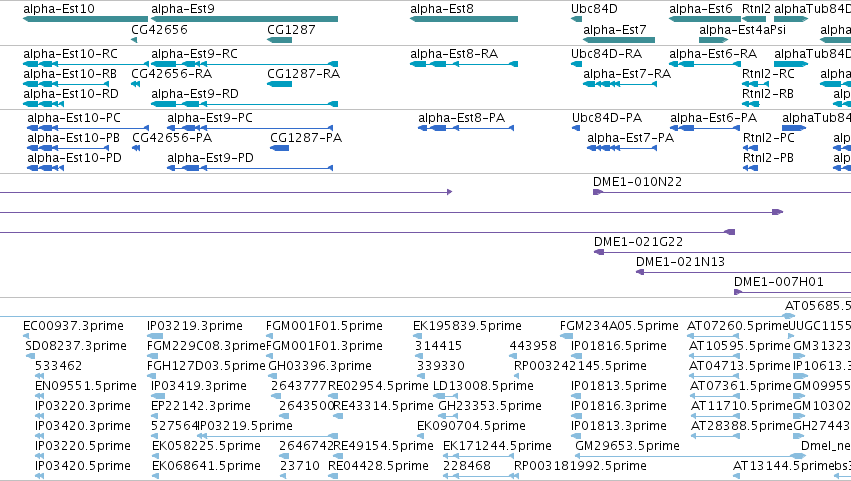The width and height of the screenshot is (851, 481).
Task: Select the Rtnl2-RB transcript
Action: point(750,104)
